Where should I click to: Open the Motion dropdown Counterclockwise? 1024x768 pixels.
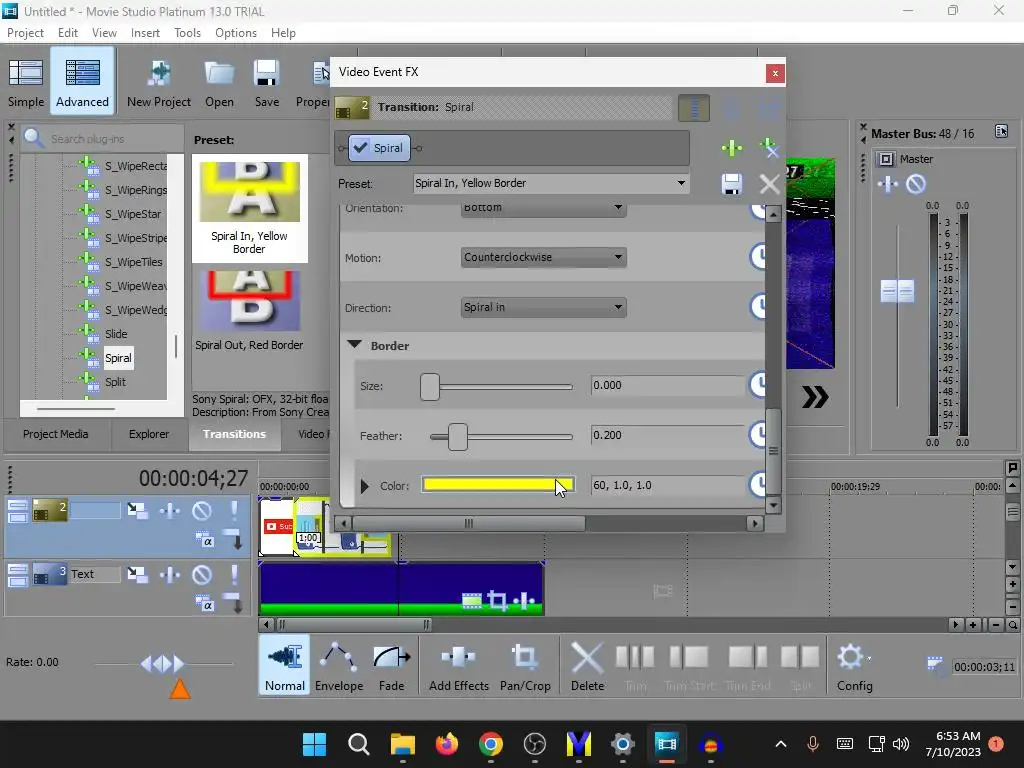point(543,257)
